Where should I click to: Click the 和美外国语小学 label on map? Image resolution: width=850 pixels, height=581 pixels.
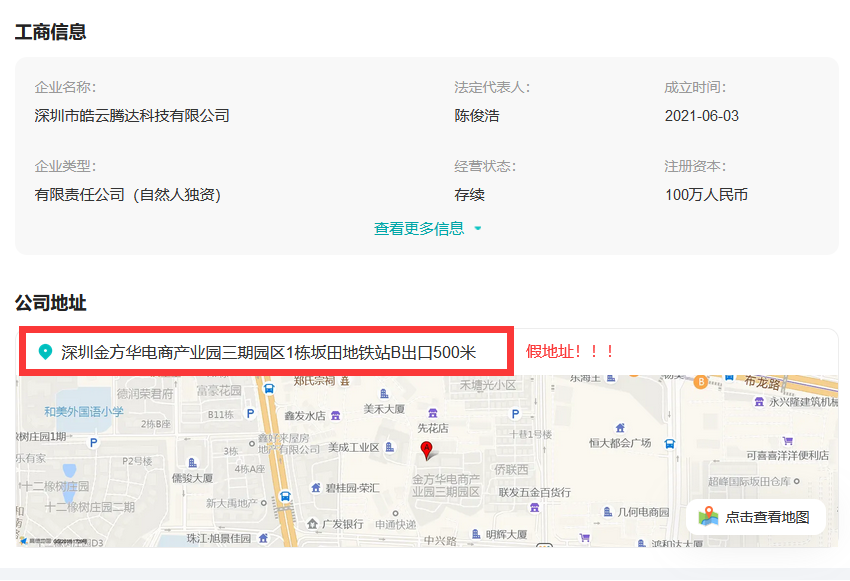[x=84, y=411]
